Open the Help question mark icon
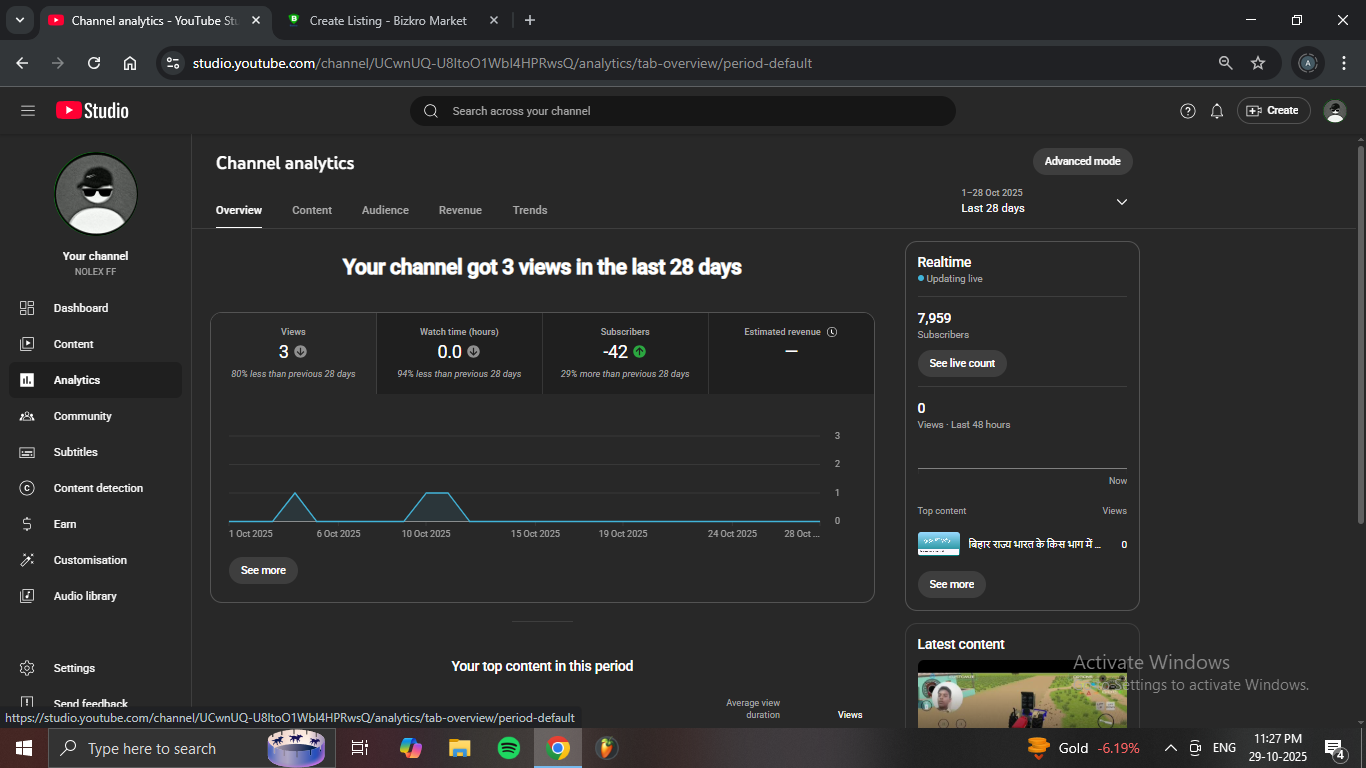The height and width of the screenshot is (768, 1366). (x=1188, y=111)
